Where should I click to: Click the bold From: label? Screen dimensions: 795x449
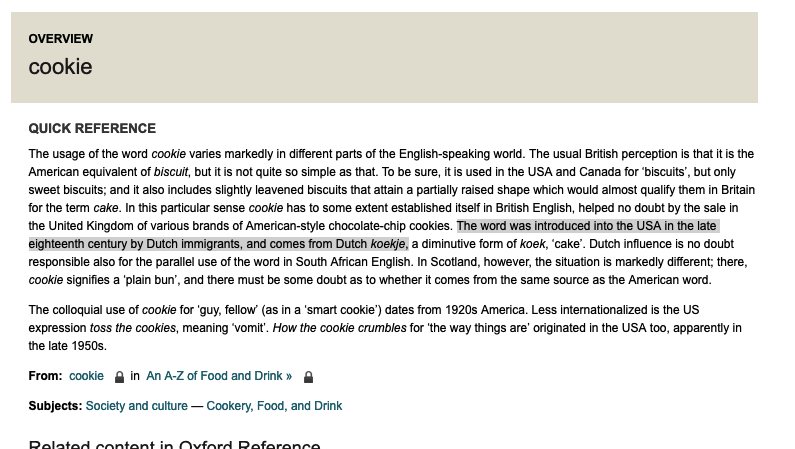tap(45, 376)
